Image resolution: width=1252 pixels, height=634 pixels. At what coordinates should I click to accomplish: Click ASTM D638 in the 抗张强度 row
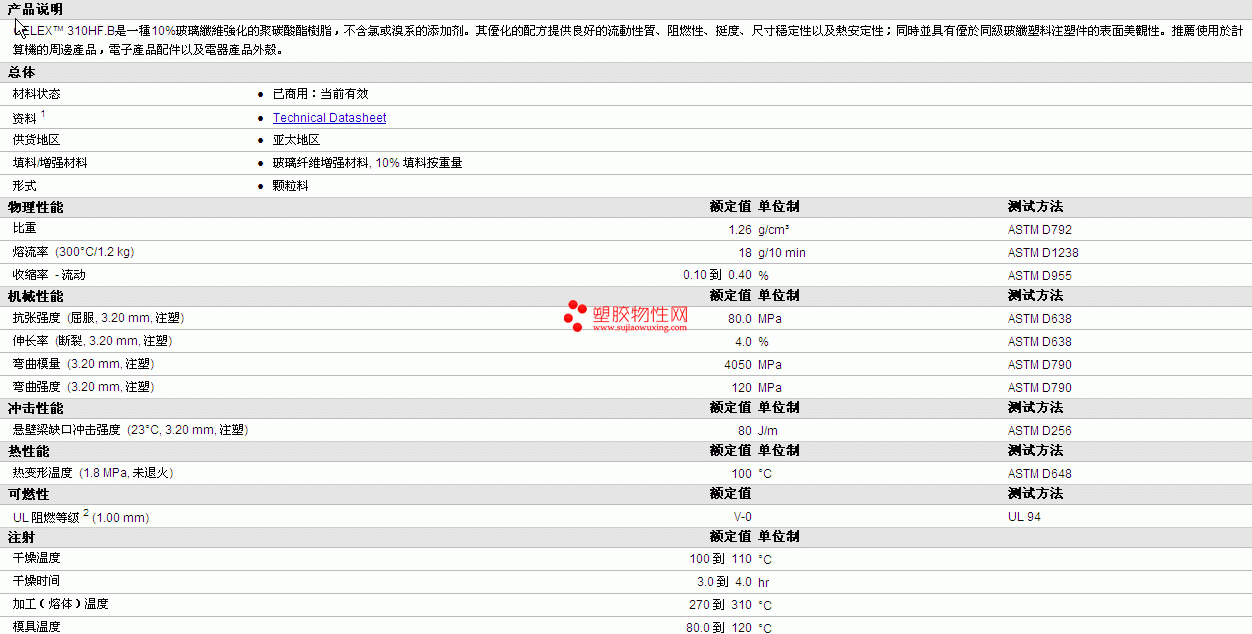point(1040,319)
